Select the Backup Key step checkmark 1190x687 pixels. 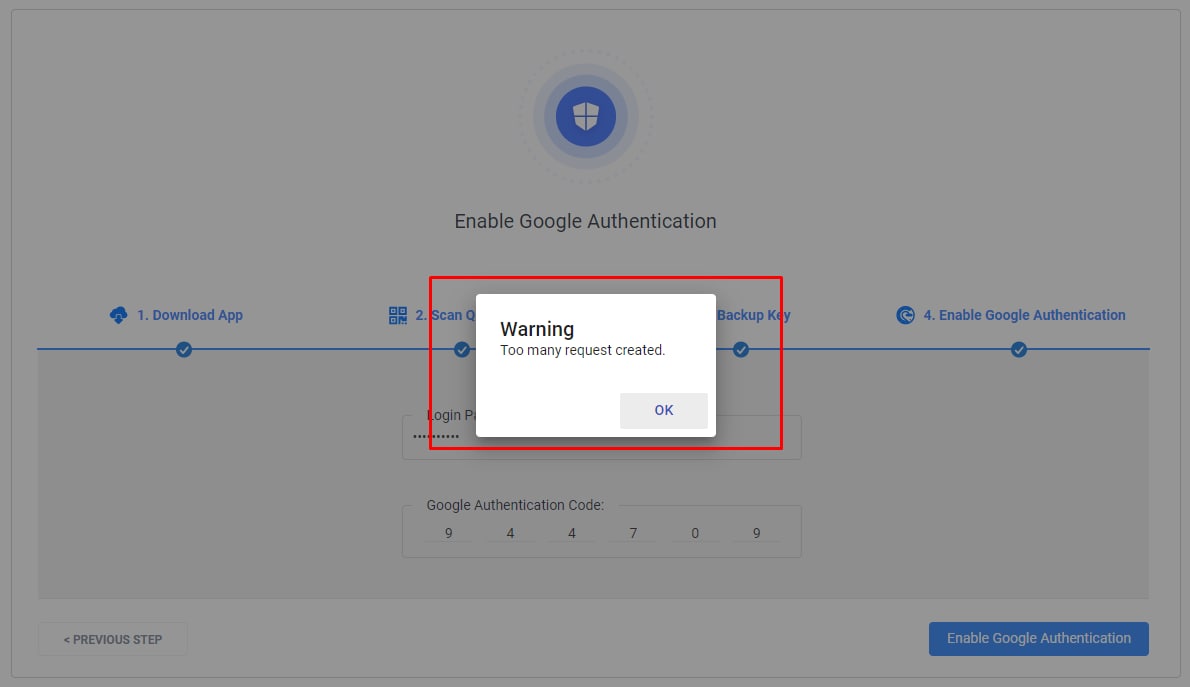click(741, 349)
